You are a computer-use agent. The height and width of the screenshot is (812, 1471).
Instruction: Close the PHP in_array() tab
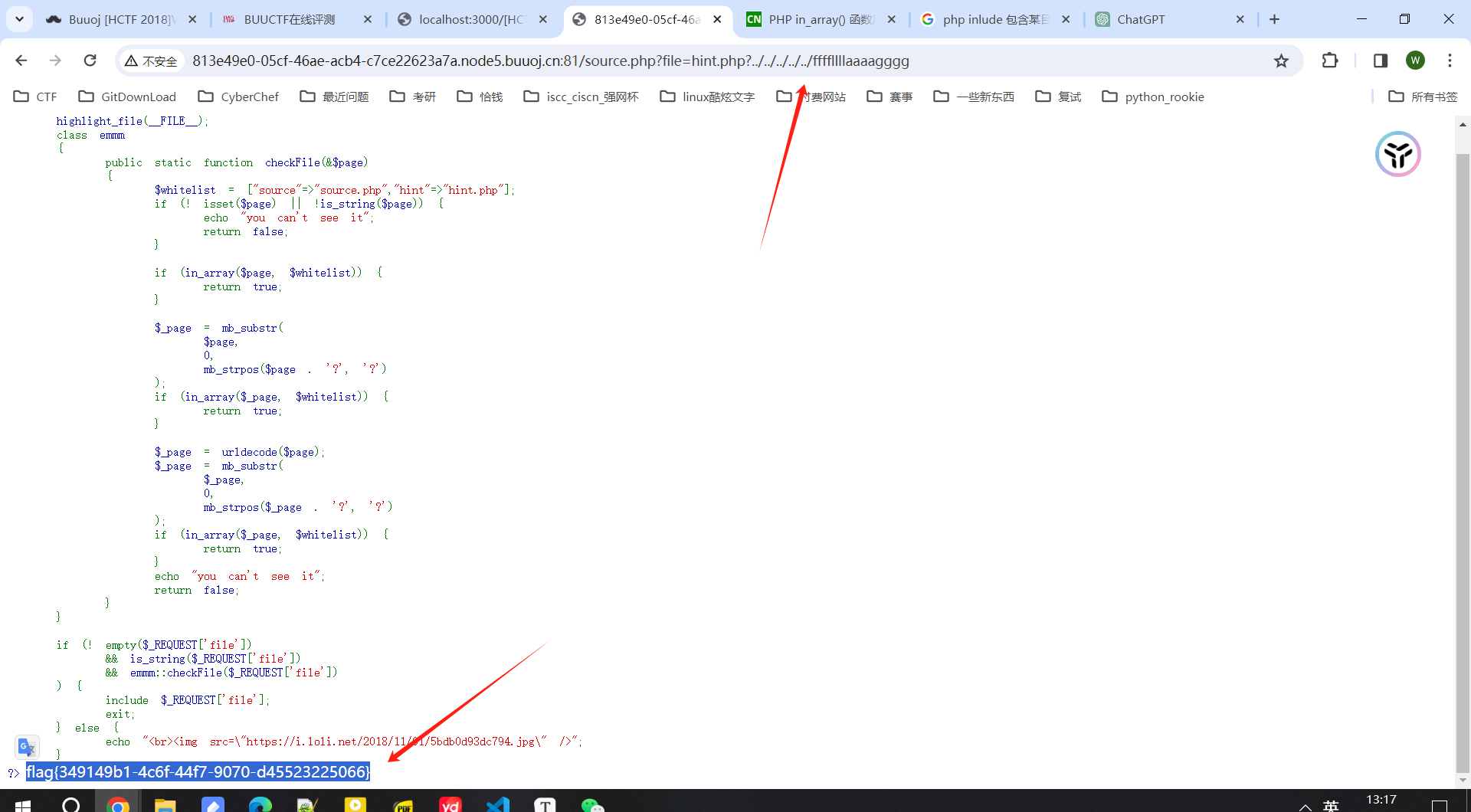(x=892, y=19)
